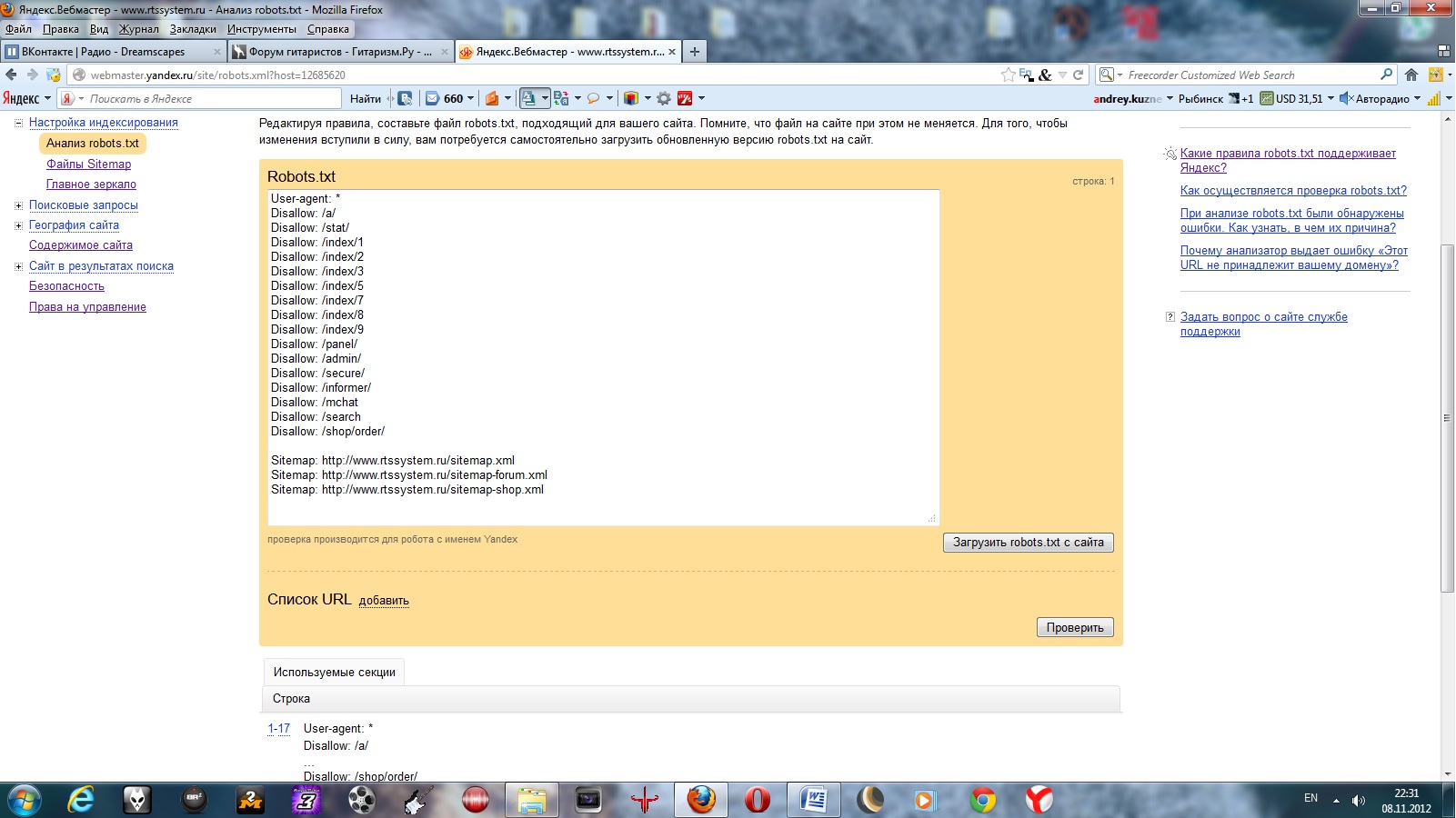
Task: Go back to the previous page
Action: pos(11,75)
